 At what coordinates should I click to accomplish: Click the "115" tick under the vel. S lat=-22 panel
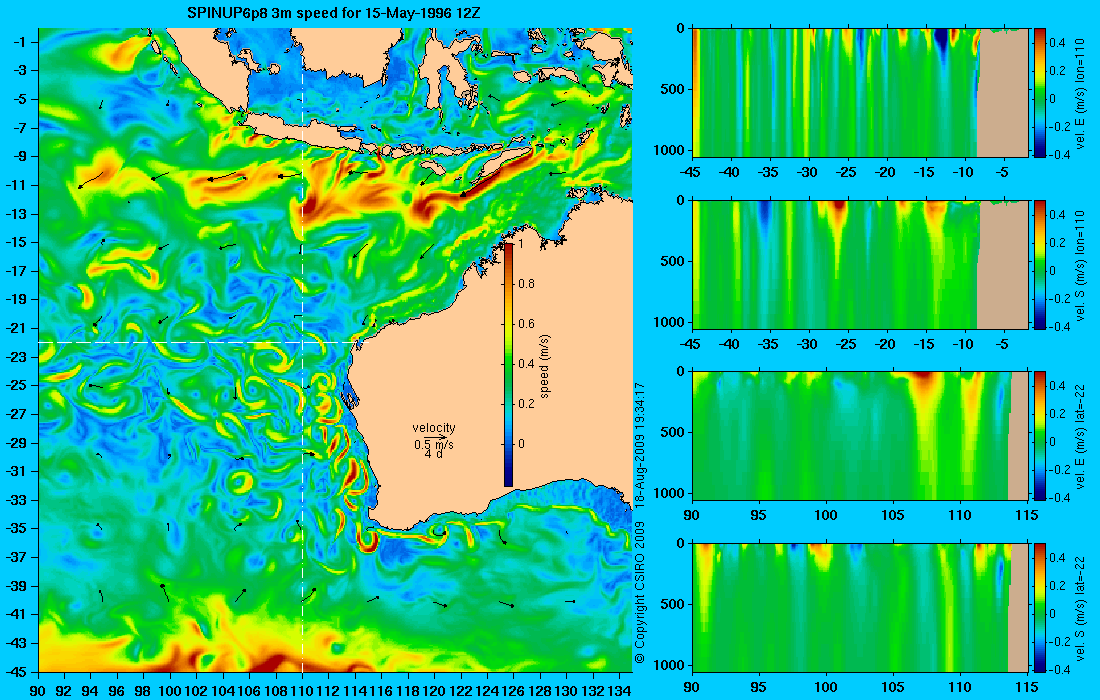[x=1028, y=687]
